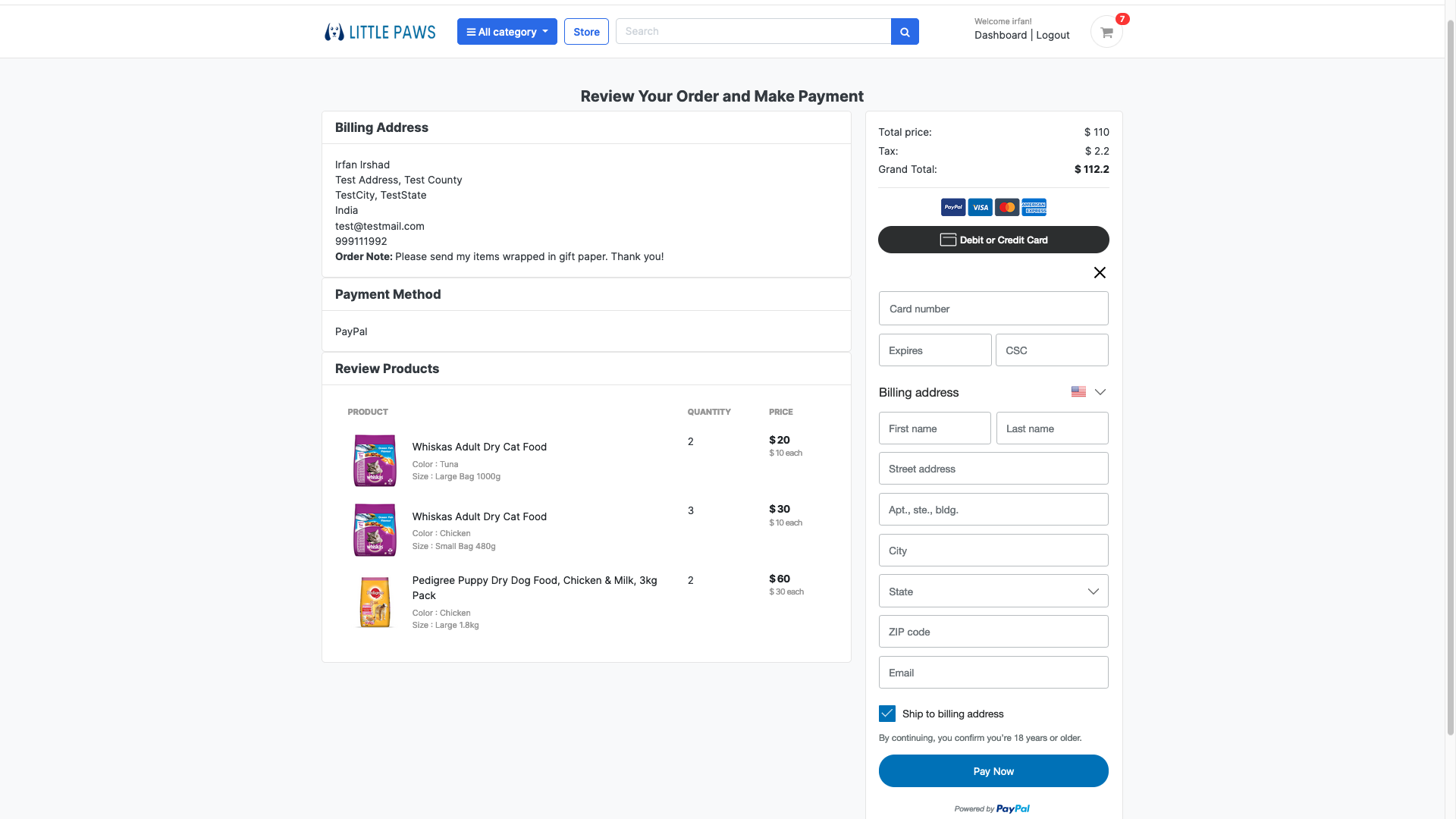1456x819 pixels.
Task: Go to the Dashboard
Action: (1000, 35)
